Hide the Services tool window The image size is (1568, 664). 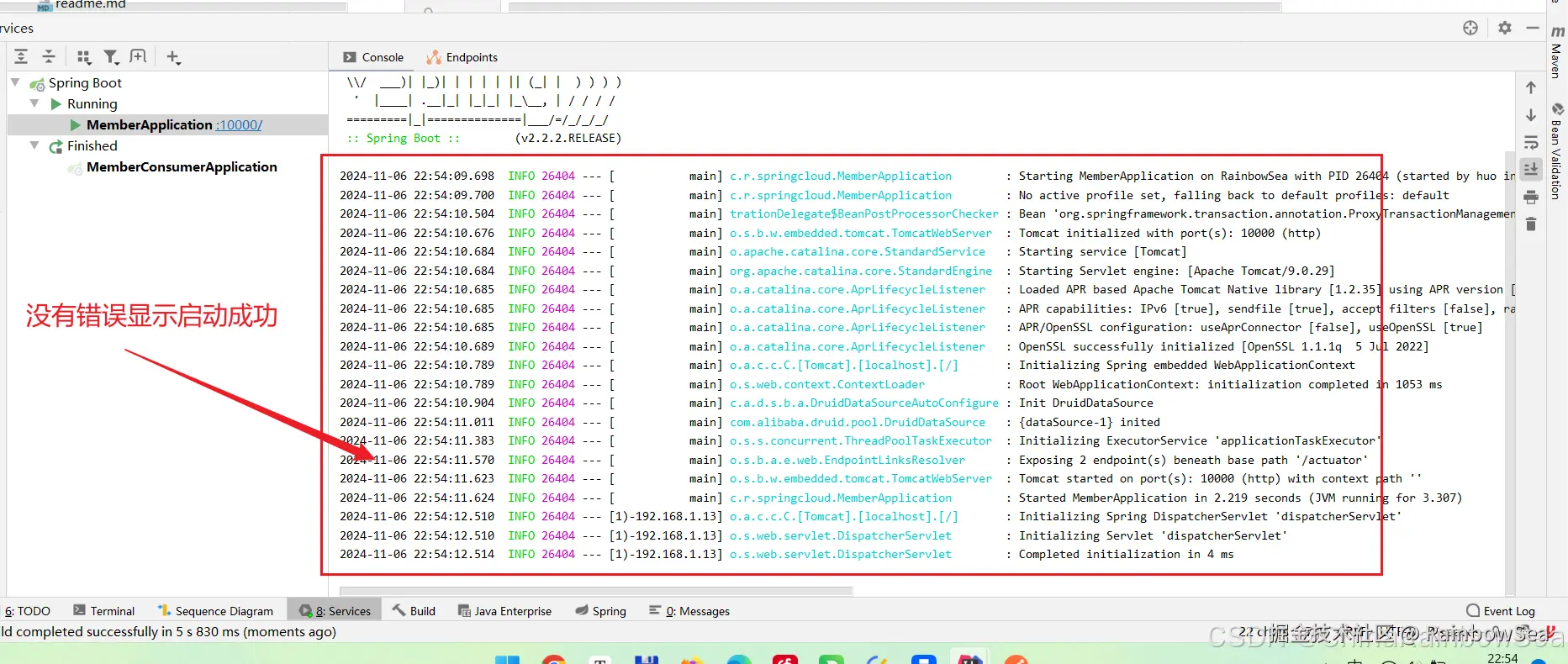tap(1533, 28)
